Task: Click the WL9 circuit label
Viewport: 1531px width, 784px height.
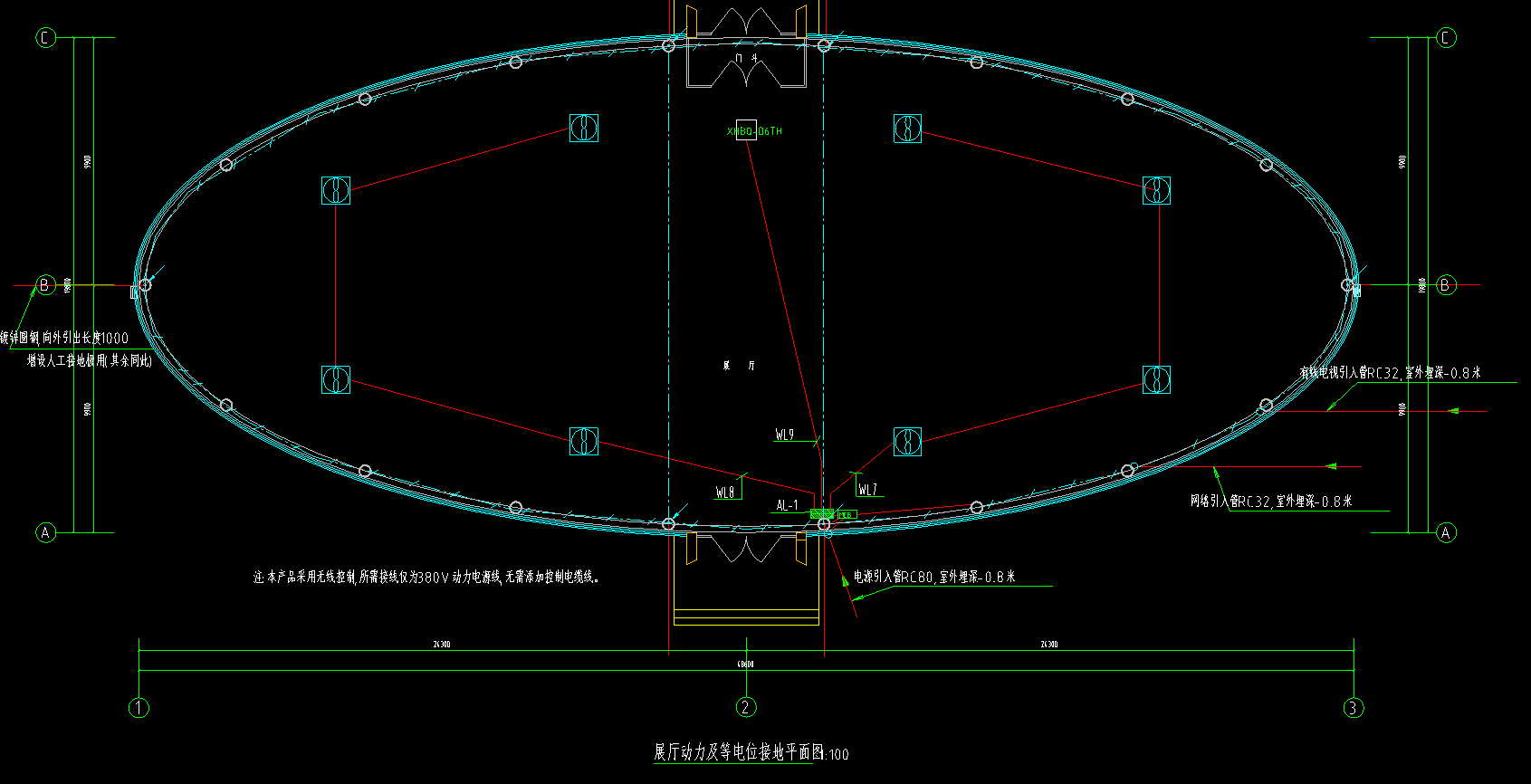Action: click(785, 435)
